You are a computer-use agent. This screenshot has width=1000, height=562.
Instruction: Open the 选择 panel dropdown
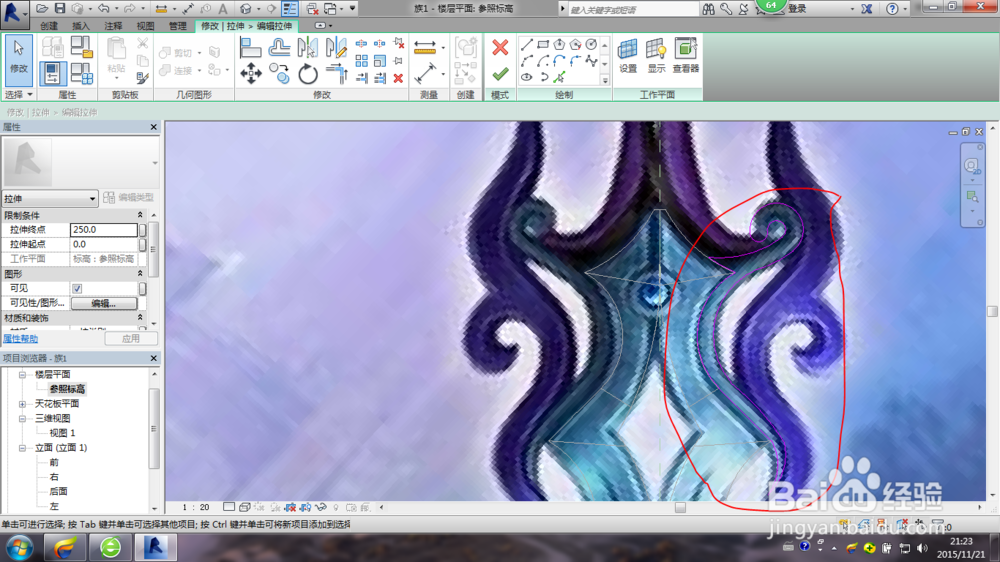tap(18, 94)
